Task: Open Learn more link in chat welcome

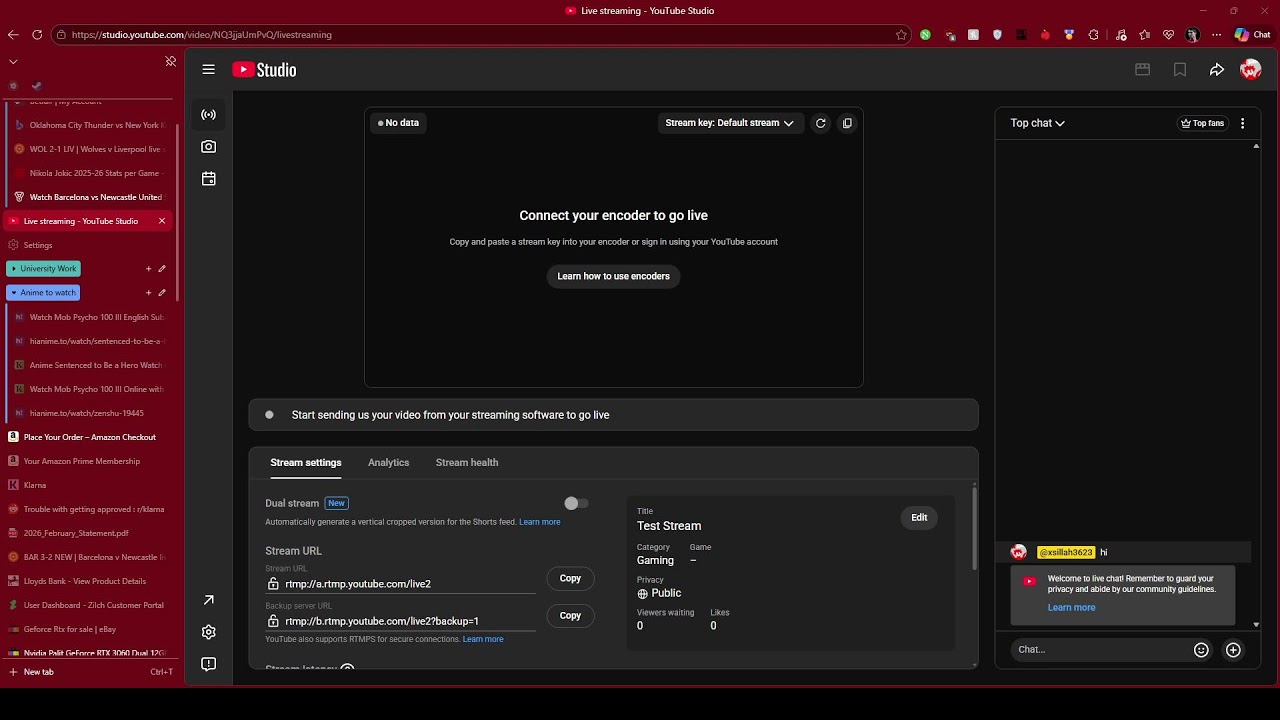Action: coord(1071,607)
